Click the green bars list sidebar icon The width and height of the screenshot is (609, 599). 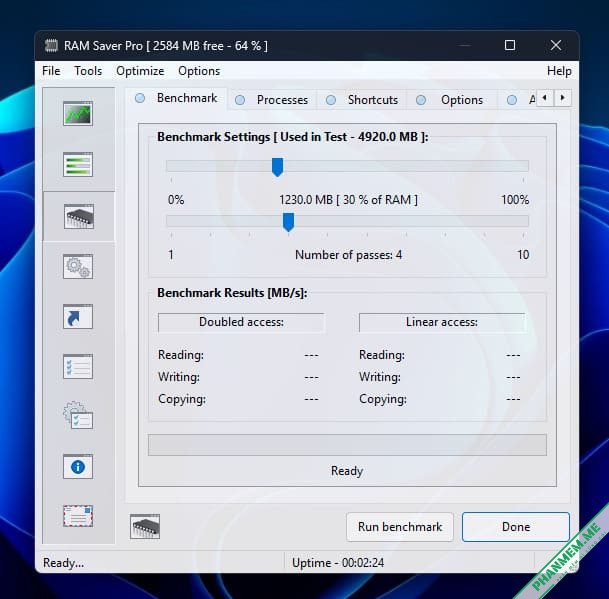[78, 164]
